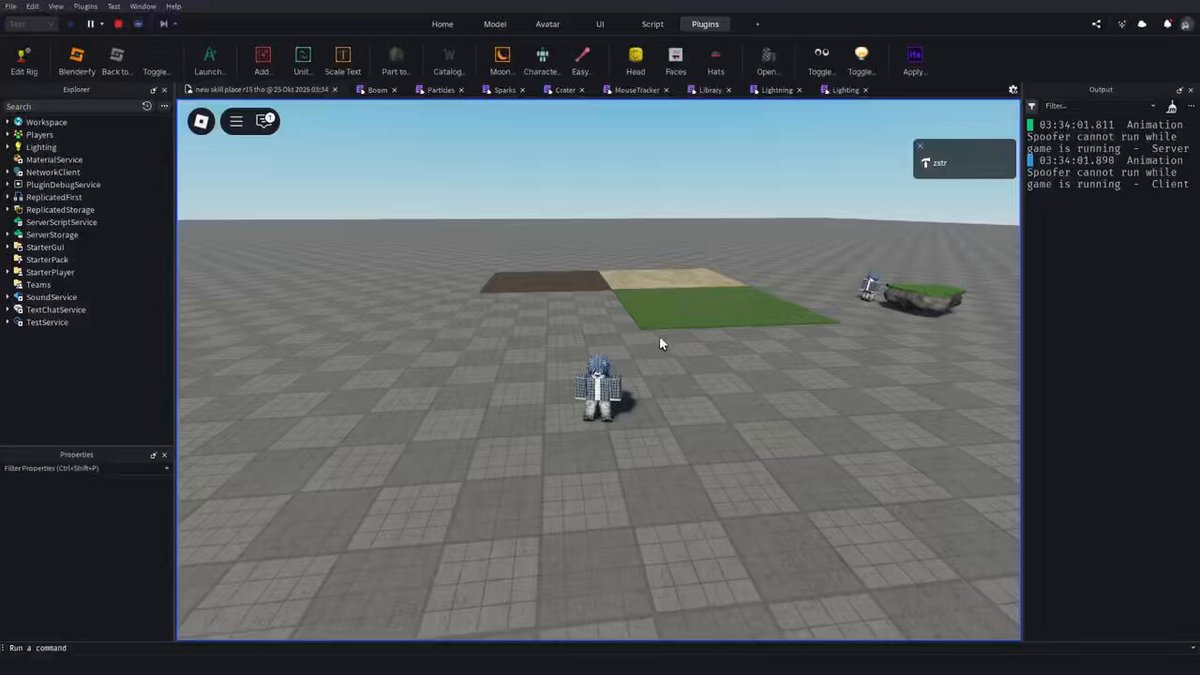Switch to the Script ribbon tab
The image size is (1200, 675).
pyautogui.click(x=653, y=24)
